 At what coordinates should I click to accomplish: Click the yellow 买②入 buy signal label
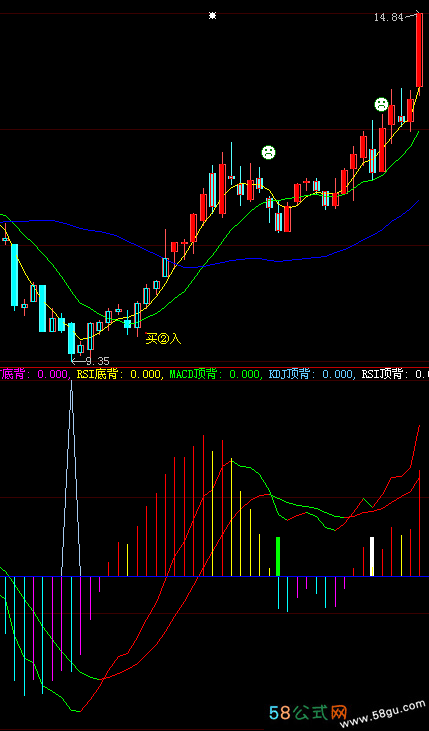click(x=163, y=338)
